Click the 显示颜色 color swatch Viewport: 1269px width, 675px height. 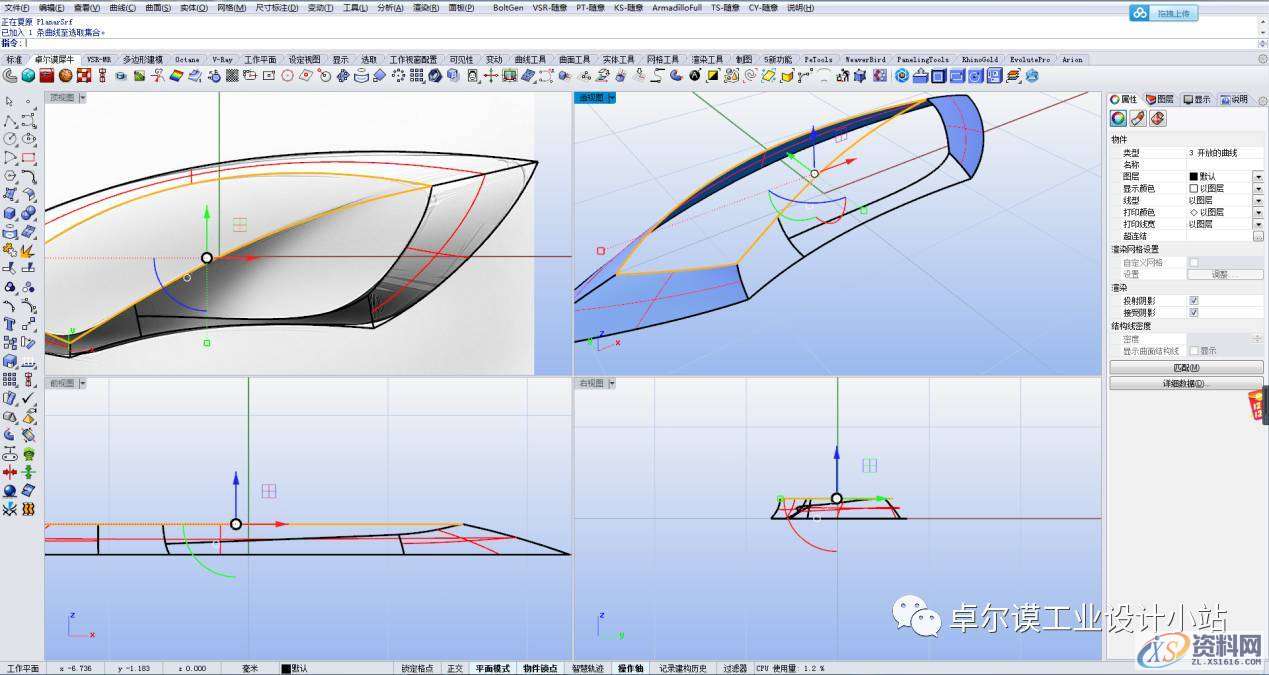(1193, 188)
